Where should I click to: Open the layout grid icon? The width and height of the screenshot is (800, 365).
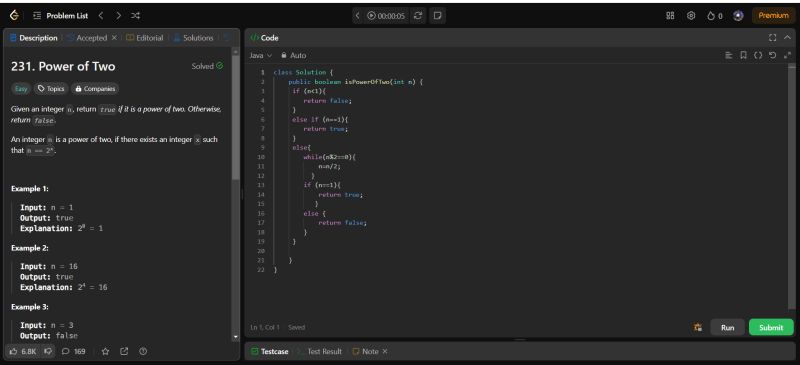point(670,16)
